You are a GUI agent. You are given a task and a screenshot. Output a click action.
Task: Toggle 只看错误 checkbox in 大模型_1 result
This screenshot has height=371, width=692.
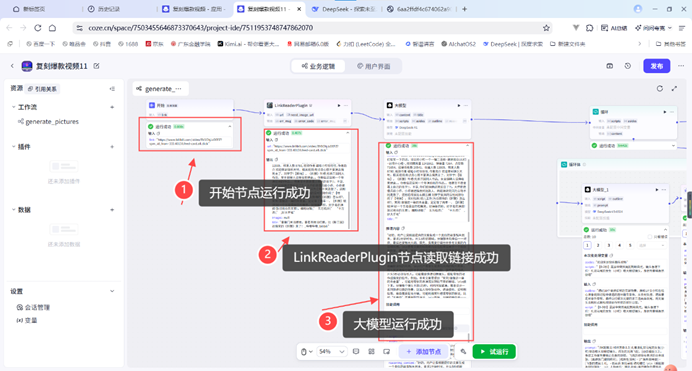click(x=650, y=237)
